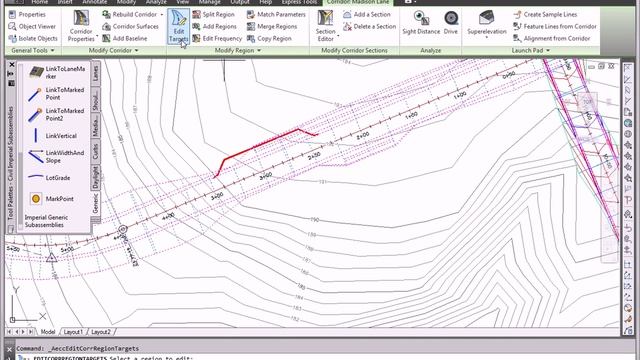Pick the LinkToMarkedPoint subassembly
Image resolution: width=640 pixels, height=360 pixels.
pyautogui.click(x=56, y=93)
